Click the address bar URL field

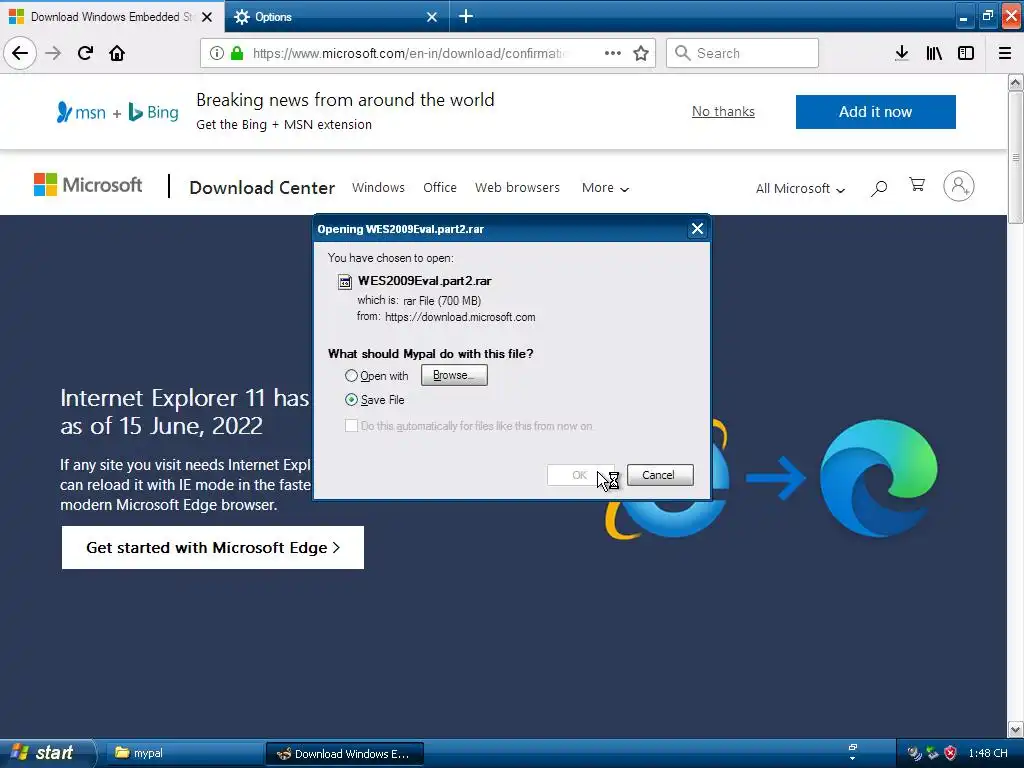click(409, 53)
